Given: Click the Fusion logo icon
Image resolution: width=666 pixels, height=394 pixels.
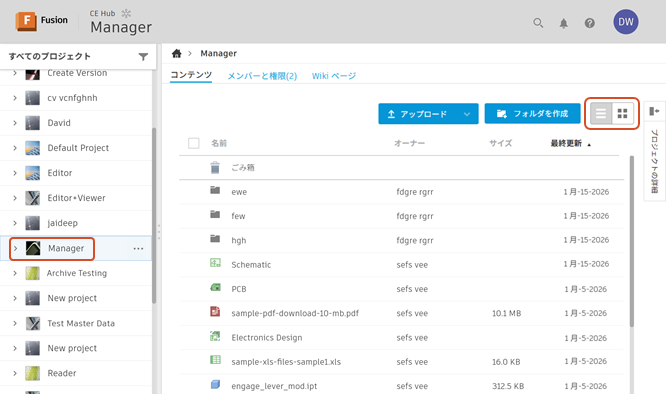Looking at the screenshot, I should click(x=26, y=21).
